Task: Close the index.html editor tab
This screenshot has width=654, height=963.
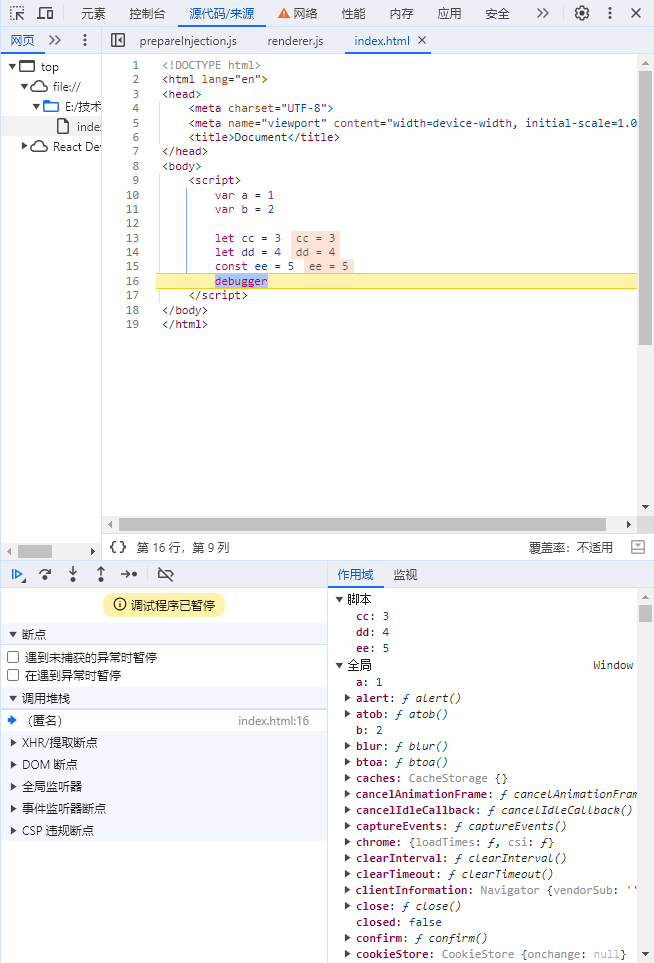Action: 422,40
